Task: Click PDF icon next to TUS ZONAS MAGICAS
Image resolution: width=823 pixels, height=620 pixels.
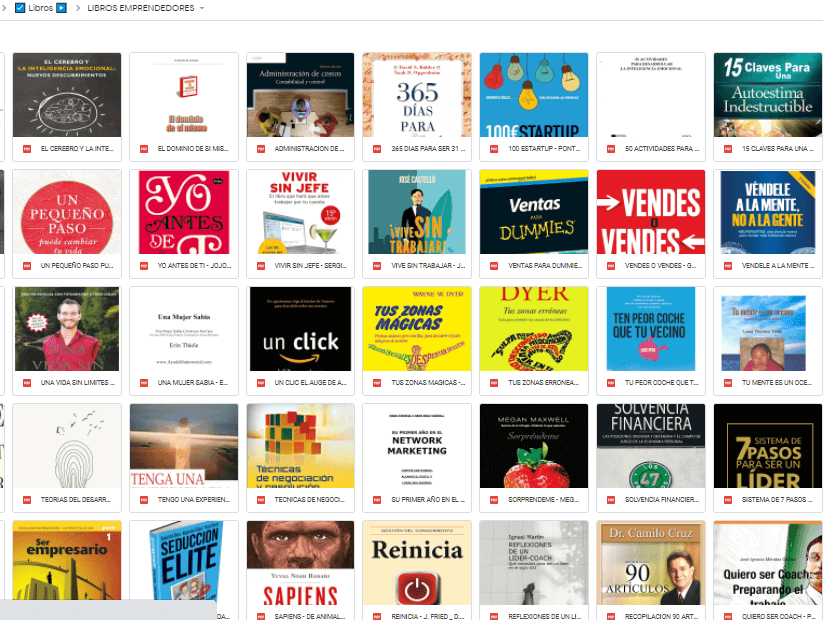Action: [377, 383]
